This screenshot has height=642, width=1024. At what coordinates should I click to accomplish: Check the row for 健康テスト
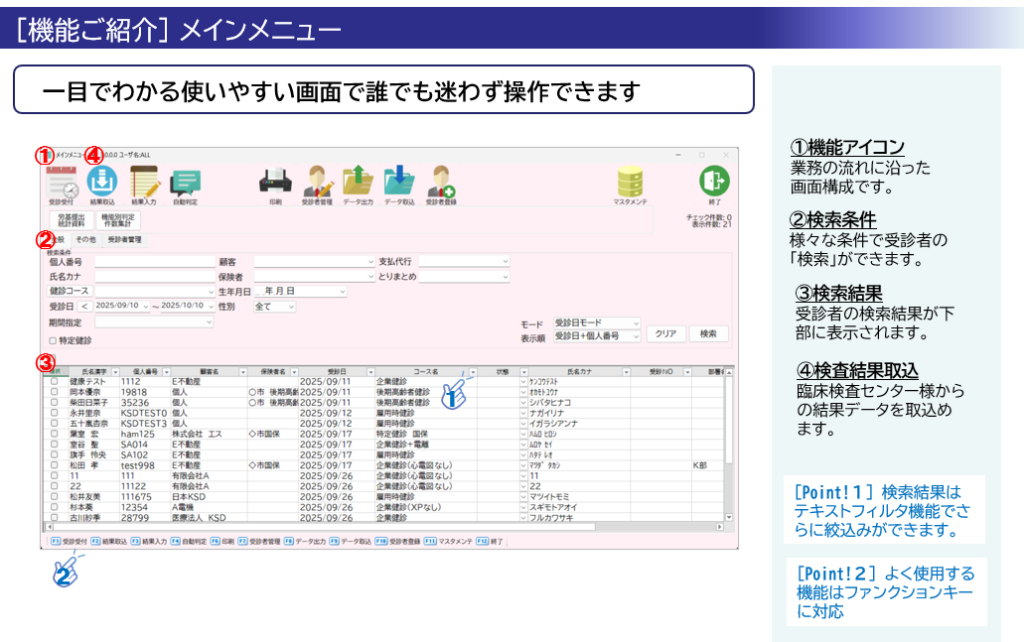54,381
